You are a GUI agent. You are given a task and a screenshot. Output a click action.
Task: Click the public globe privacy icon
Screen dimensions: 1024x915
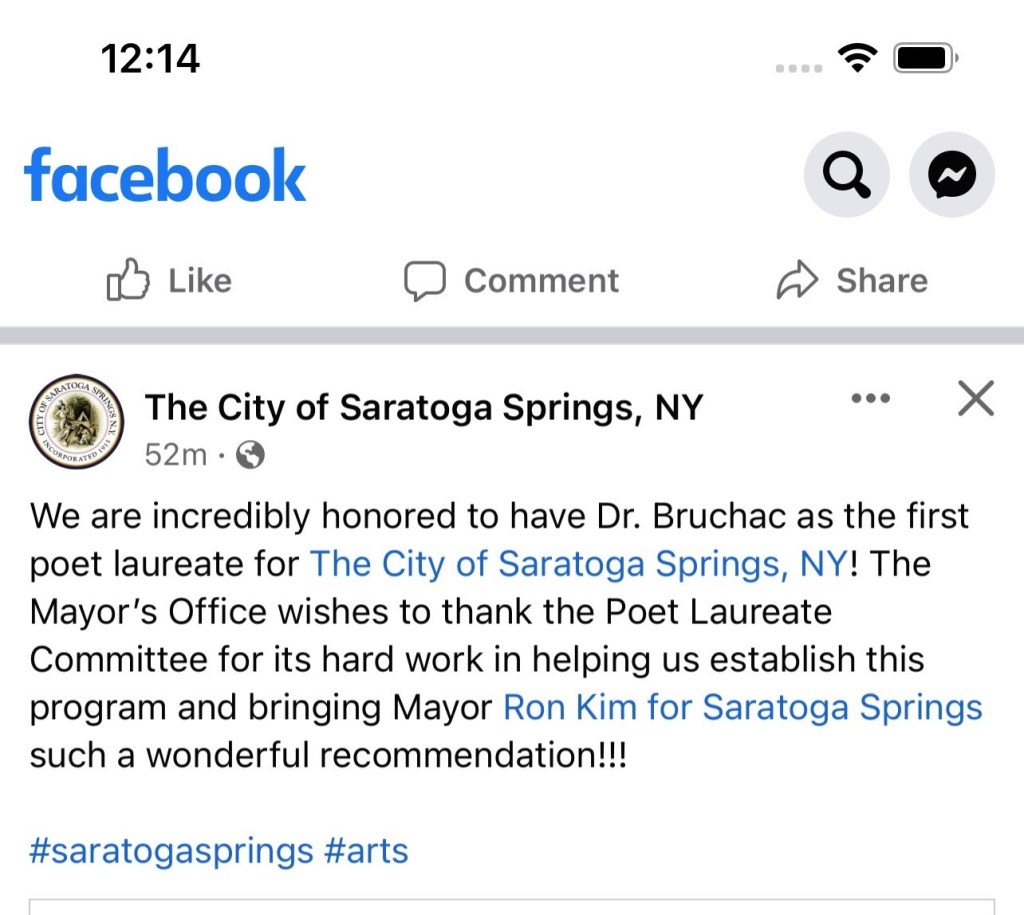(x=250, y=456)
